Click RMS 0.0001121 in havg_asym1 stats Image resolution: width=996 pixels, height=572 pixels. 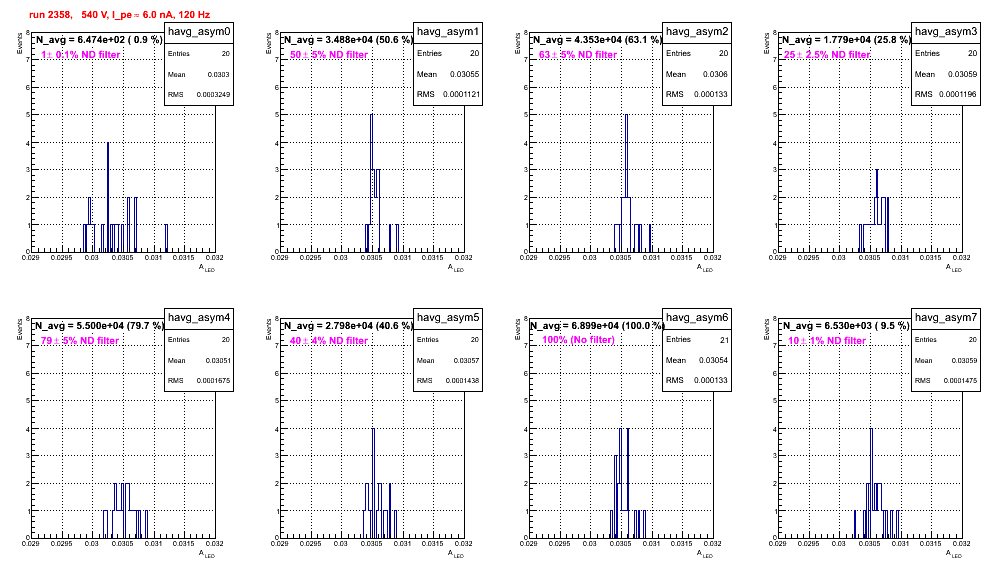coord(448,95)
